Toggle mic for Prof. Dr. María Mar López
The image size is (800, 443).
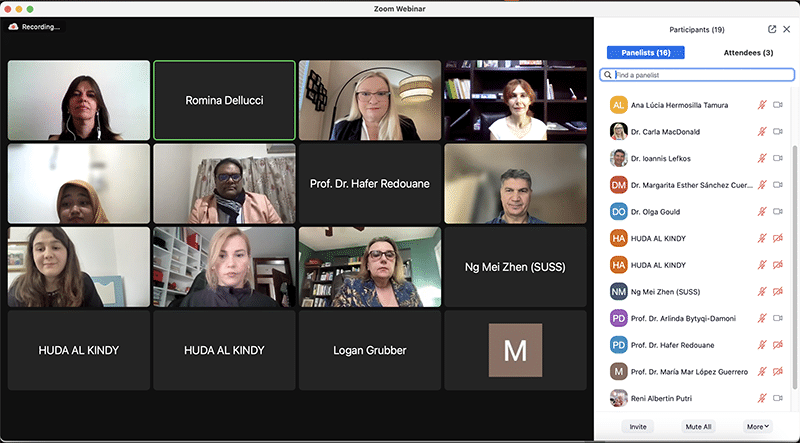tap(762, 371)
